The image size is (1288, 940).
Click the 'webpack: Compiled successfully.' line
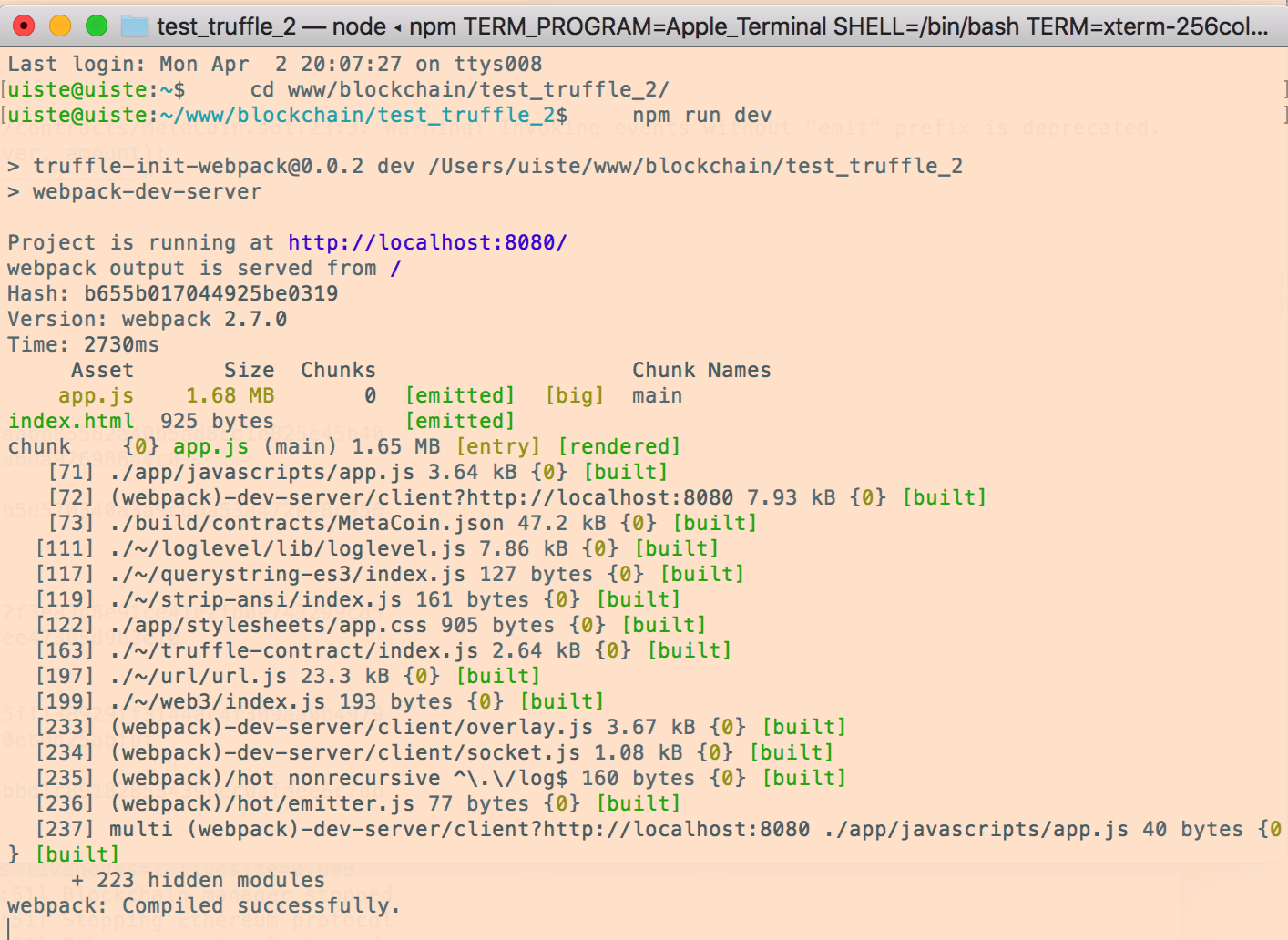pyautogui.click(x=203, y=905)
